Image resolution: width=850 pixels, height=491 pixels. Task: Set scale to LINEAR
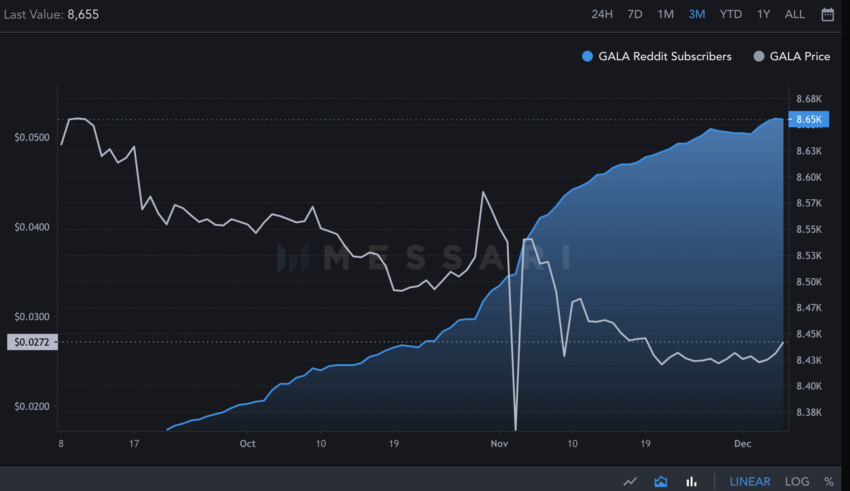pyautogui.click(x=750, y=481)
